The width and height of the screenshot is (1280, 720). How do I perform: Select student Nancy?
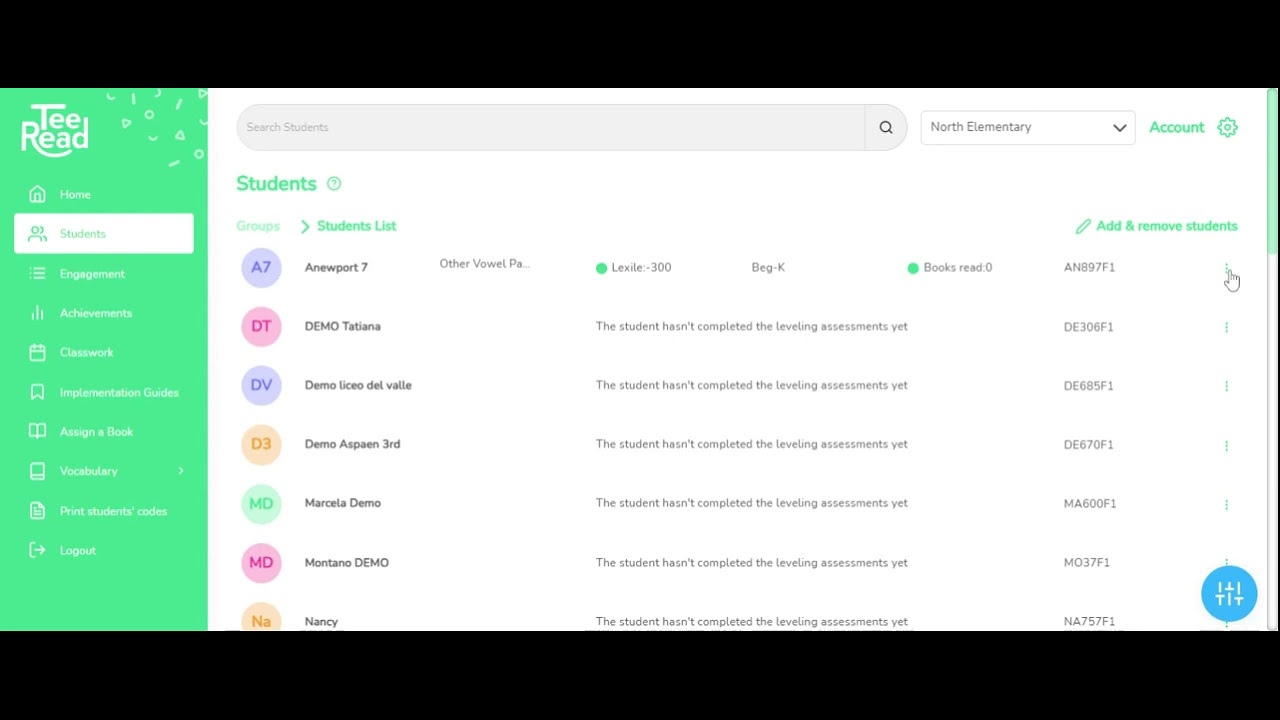321,622
